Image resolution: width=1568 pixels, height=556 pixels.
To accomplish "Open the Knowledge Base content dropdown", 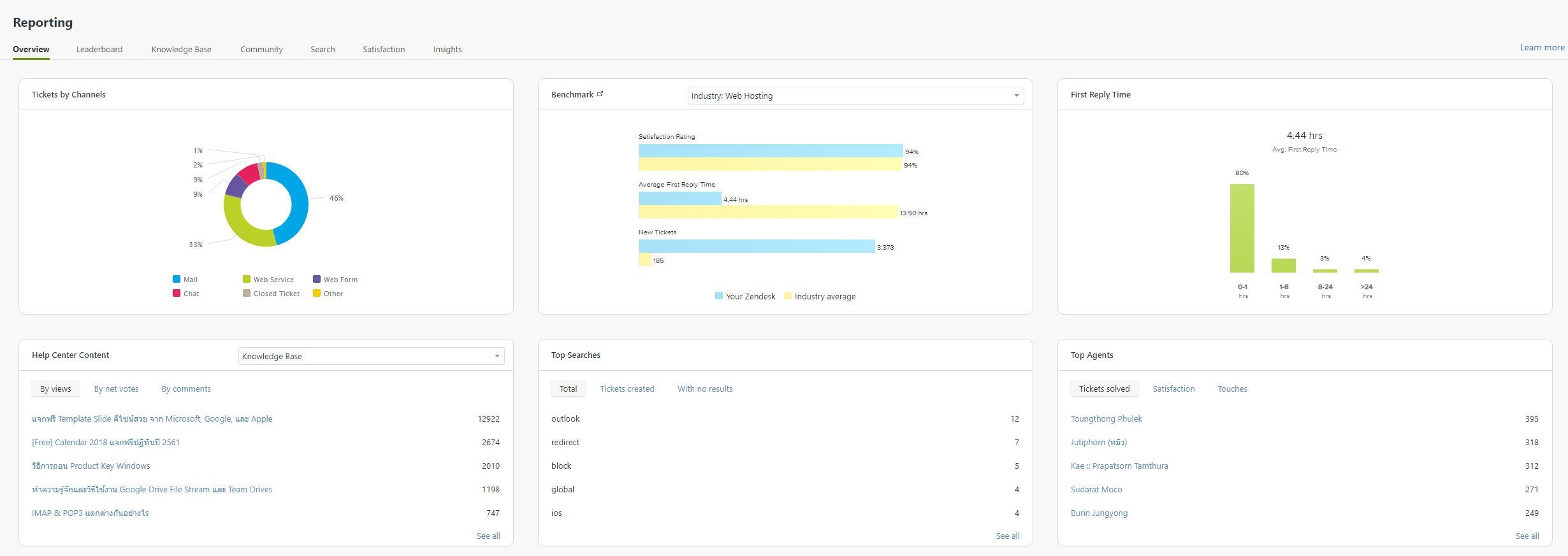I will click(x=371, y=356).
